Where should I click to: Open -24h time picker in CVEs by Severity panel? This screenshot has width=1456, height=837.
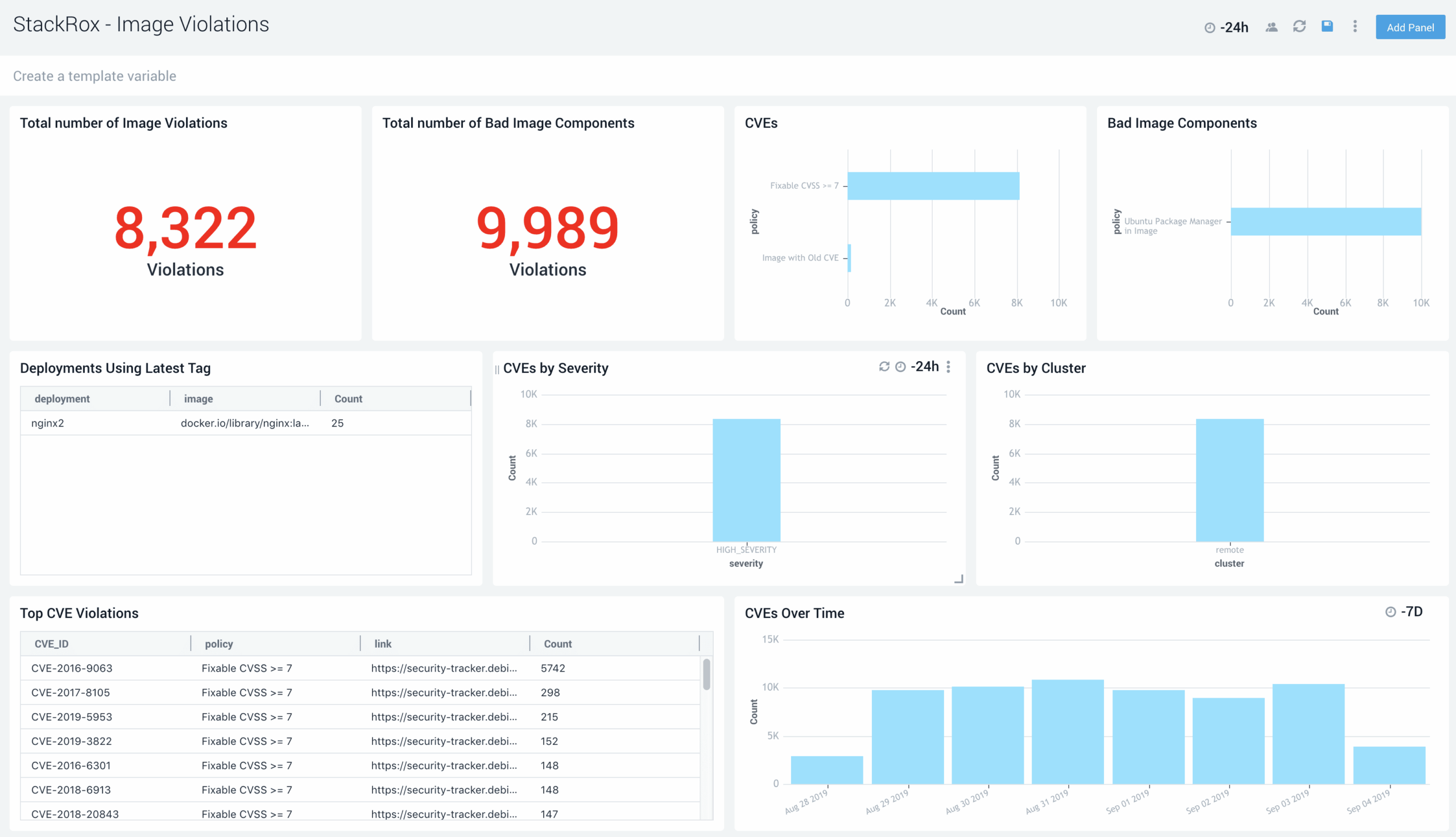pos(924,367)
